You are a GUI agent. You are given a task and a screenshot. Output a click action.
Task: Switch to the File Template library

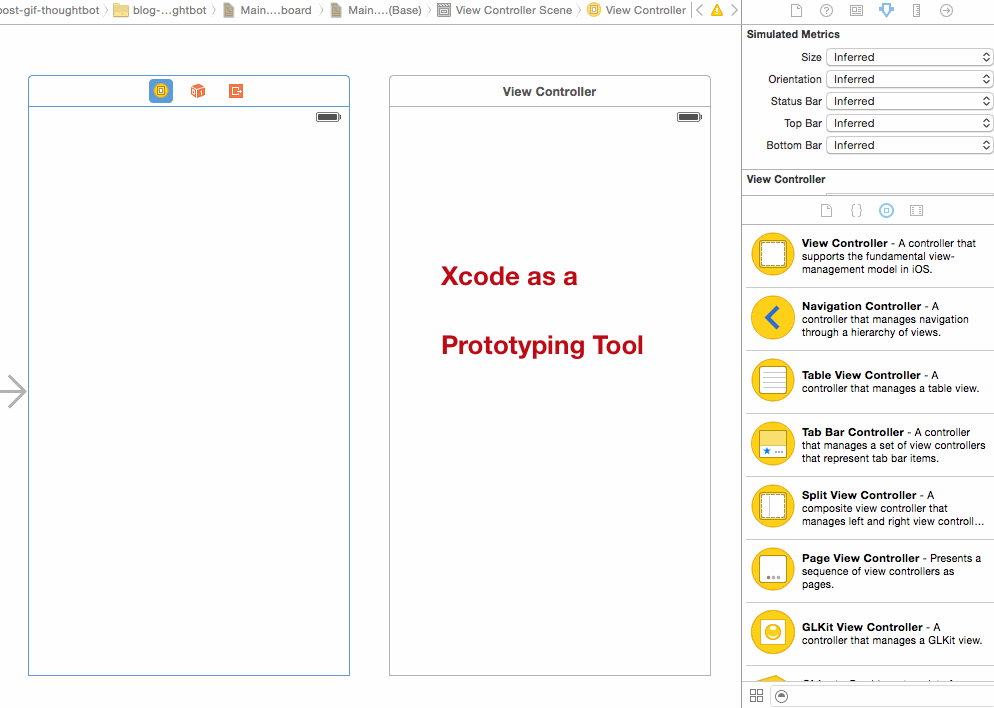click(x=826, y=210)
